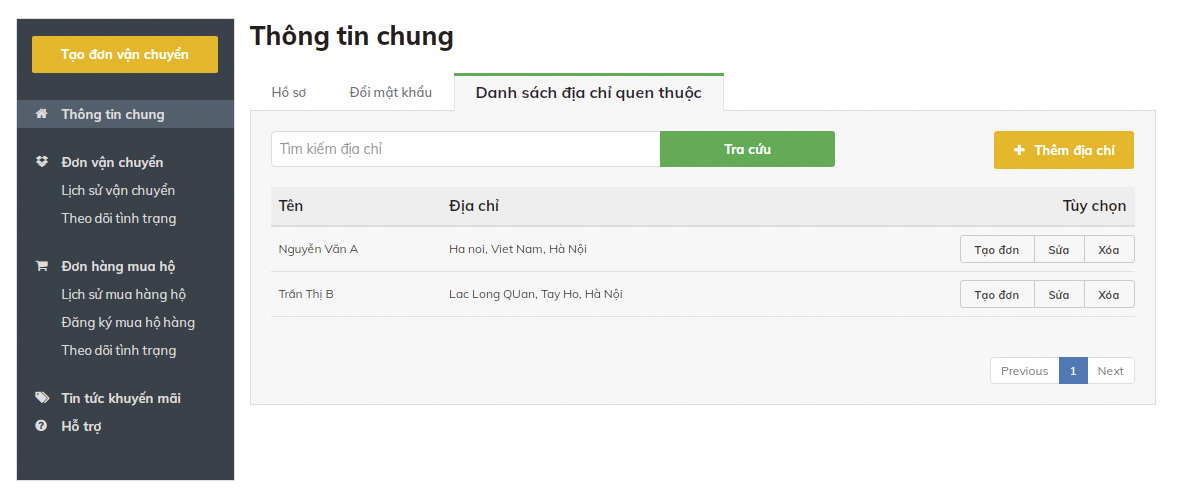Click the question mark icon beside Hỗ trợ
The height and width of the screenshot is (502, 1202).
[41, 426]
